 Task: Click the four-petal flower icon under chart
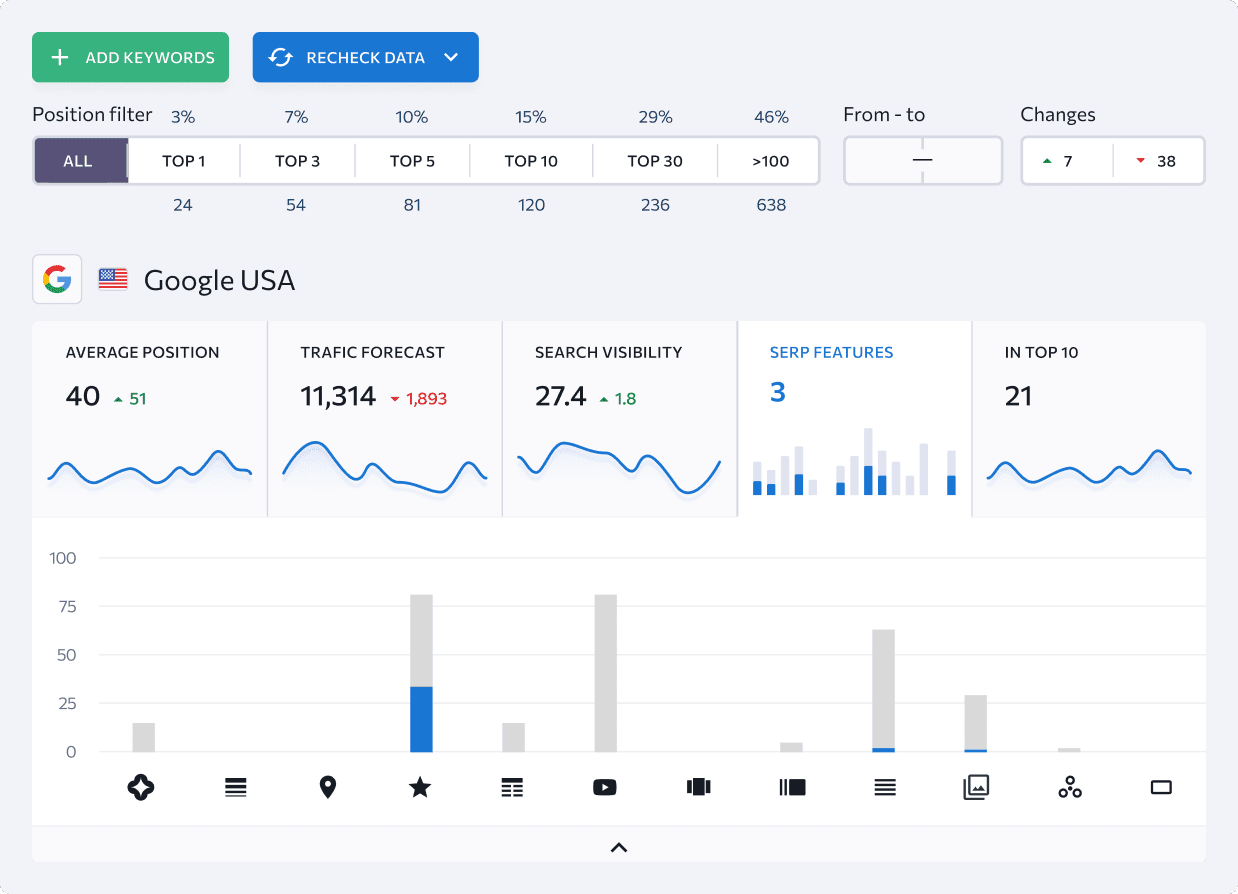pyautogui.click(x=142, y=788)
